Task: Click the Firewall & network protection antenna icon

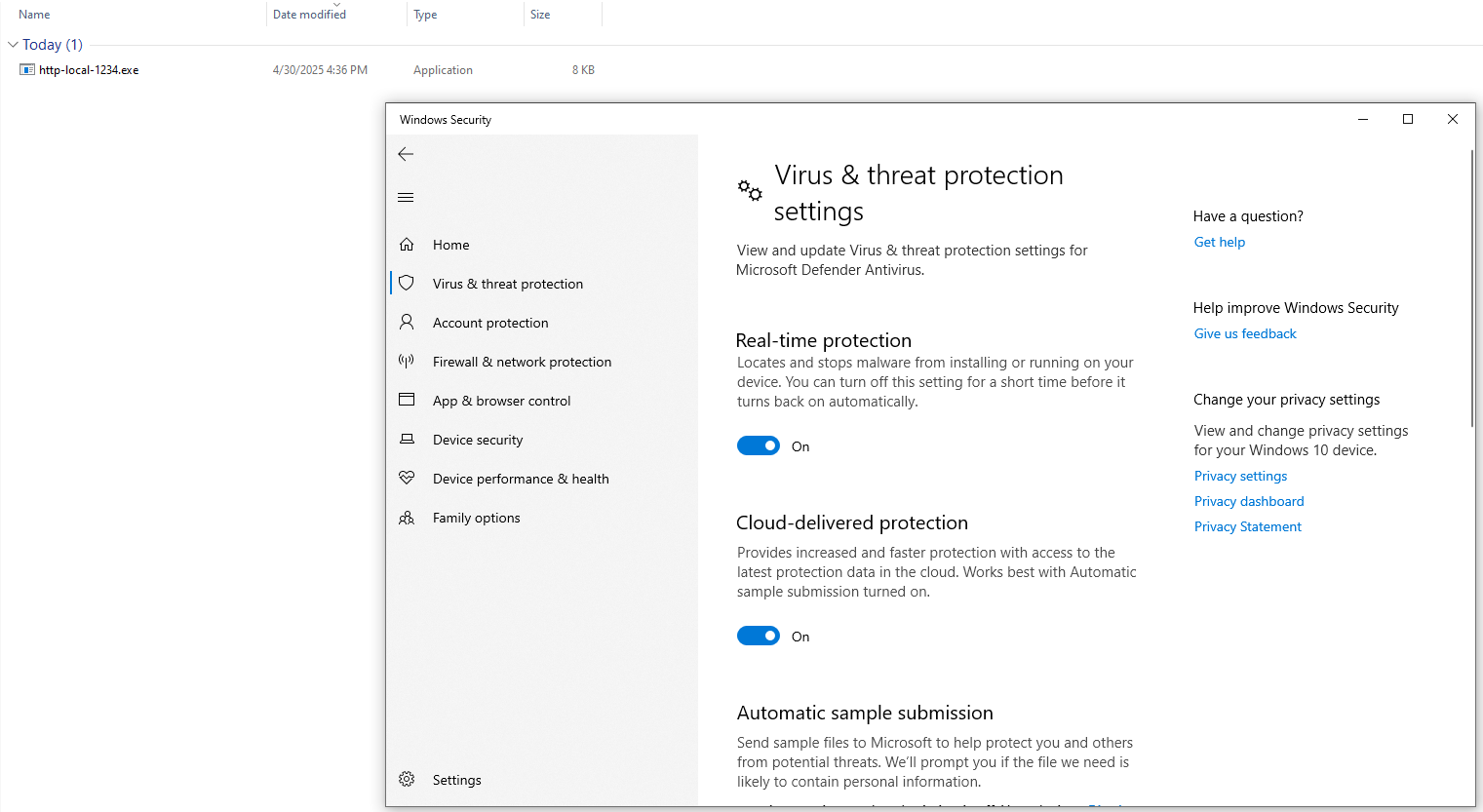Action: (407, 362)
